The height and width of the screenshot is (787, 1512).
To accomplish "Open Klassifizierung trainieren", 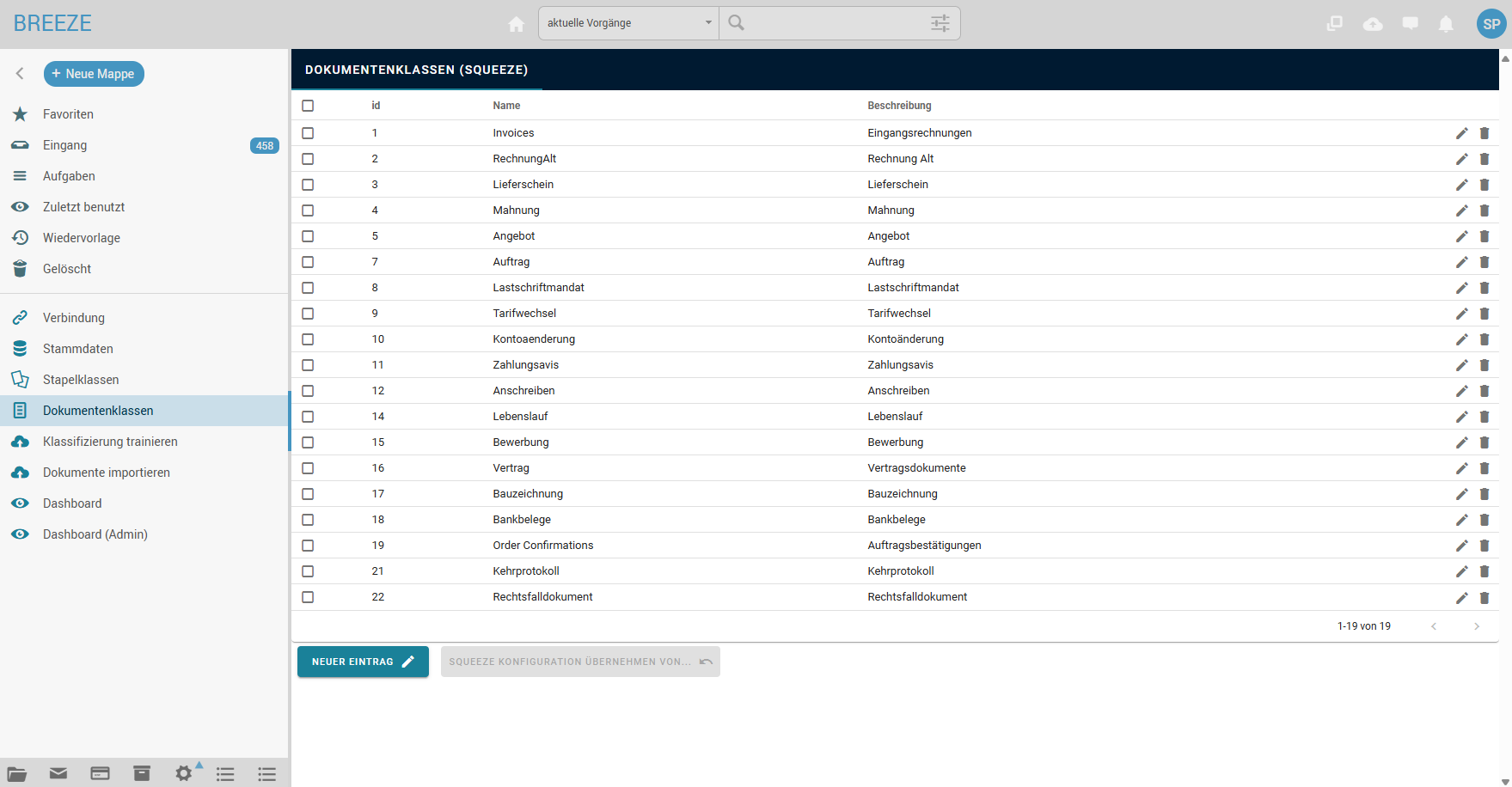I will point(144,442).
